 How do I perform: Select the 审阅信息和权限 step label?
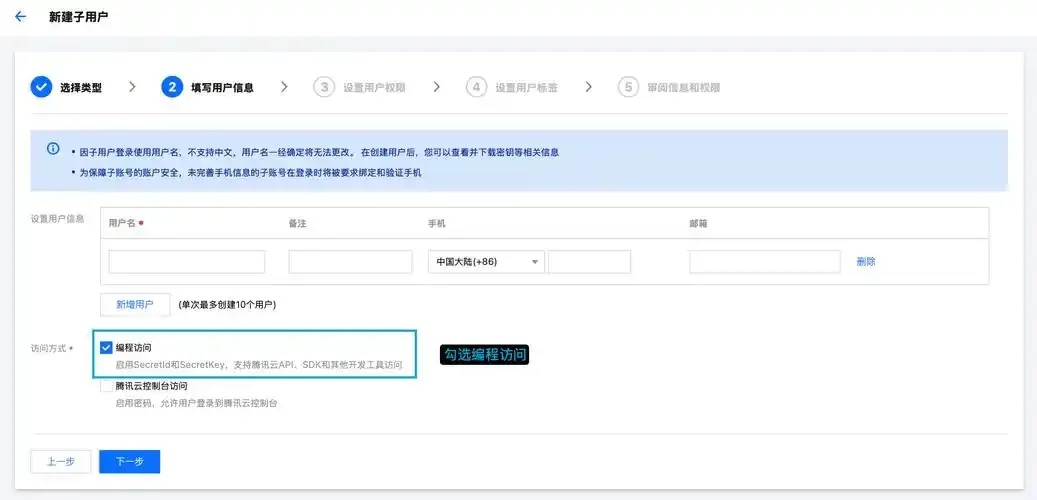[x=684, y=87]
